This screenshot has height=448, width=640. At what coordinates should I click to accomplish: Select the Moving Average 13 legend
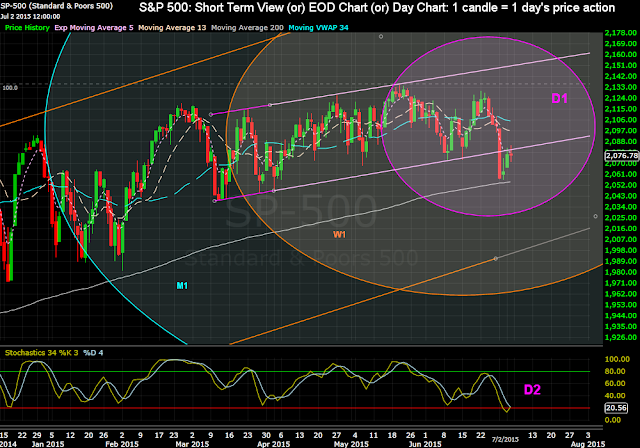[x=172, y=28]
